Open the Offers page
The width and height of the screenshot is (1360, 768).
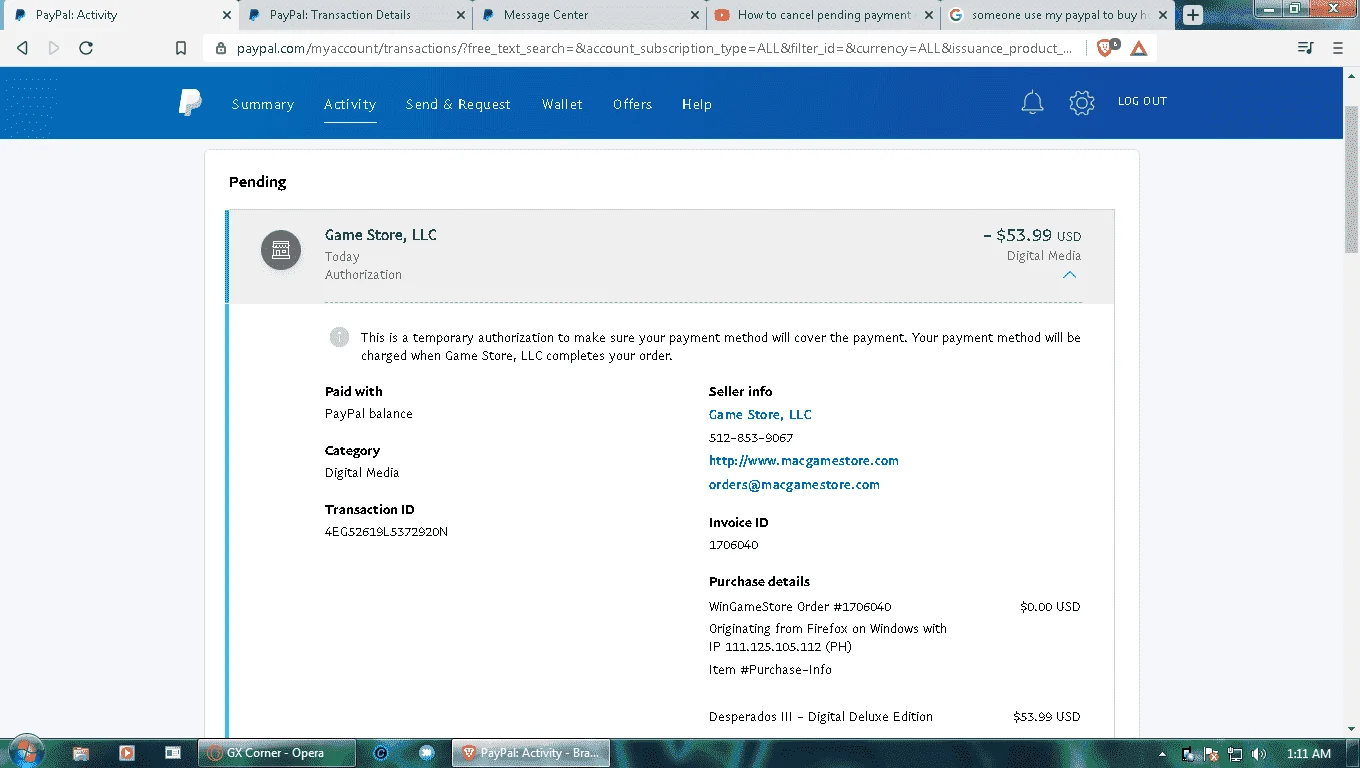click(632, 104)
